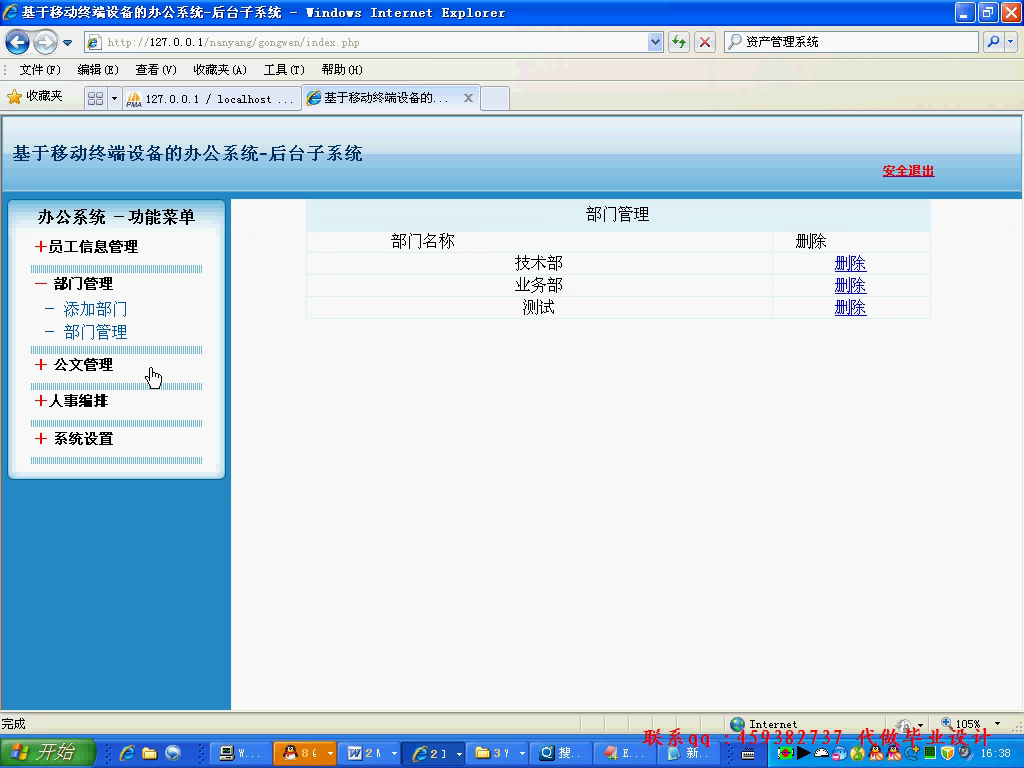The width and height of the screenshot is (1024, 768).
Task: Open the 添加部门 submenu item
Action: click(95, 309)
